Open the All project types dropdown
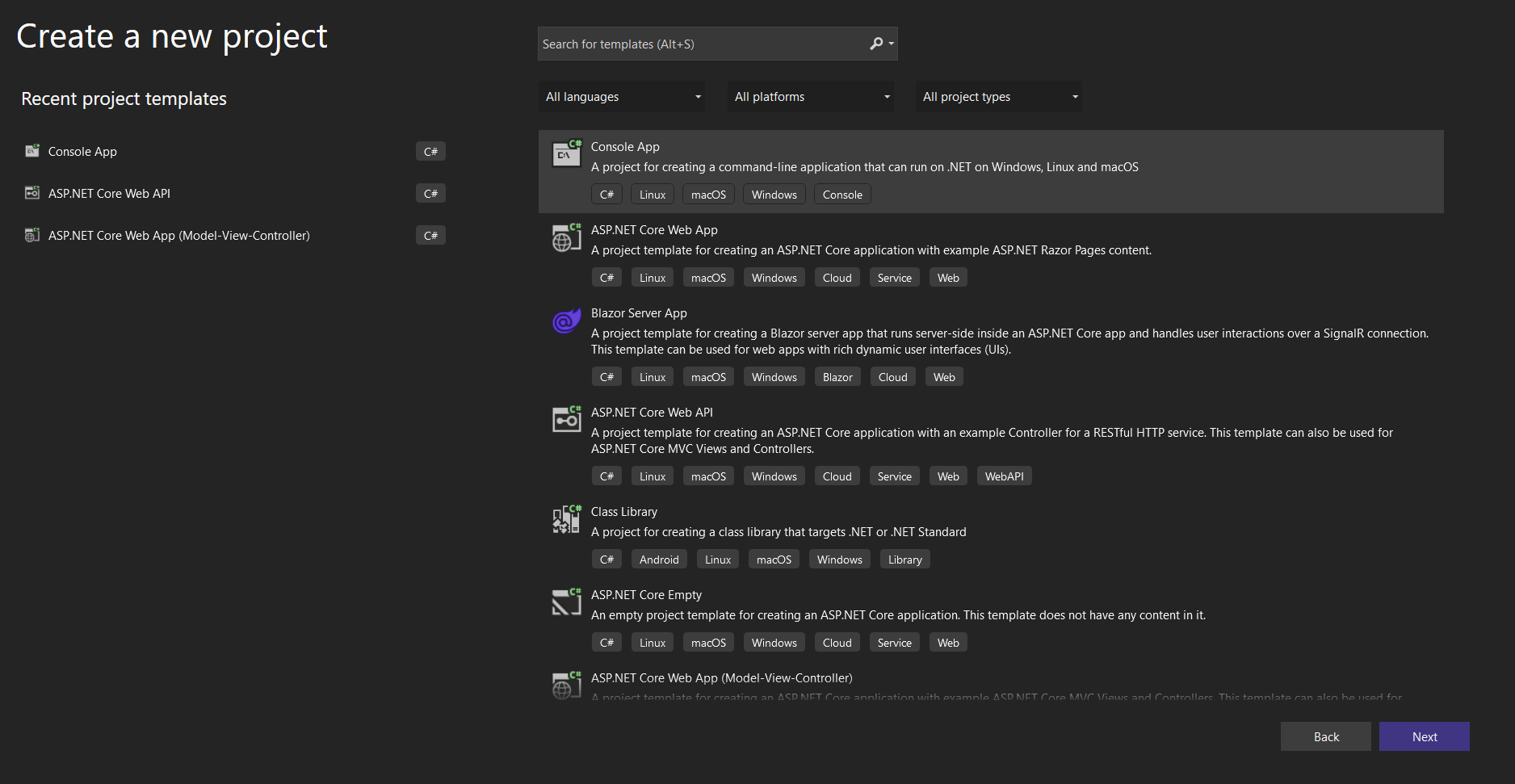1515x784 pixels. pyautogui.click(x=999, y=97)
